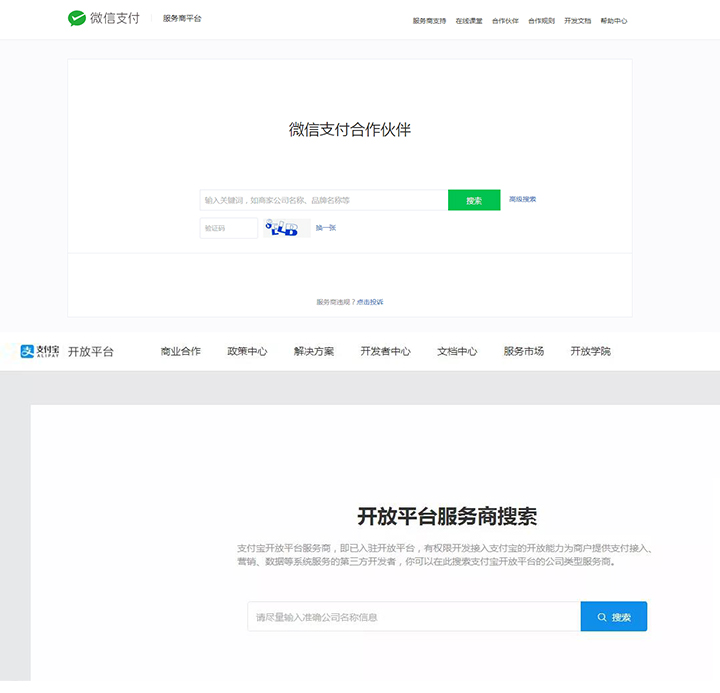The height and width of the screenshot is (693, 720).
Task: Click 换一张 to refresh captcha
Action: (x=326, y=228)
